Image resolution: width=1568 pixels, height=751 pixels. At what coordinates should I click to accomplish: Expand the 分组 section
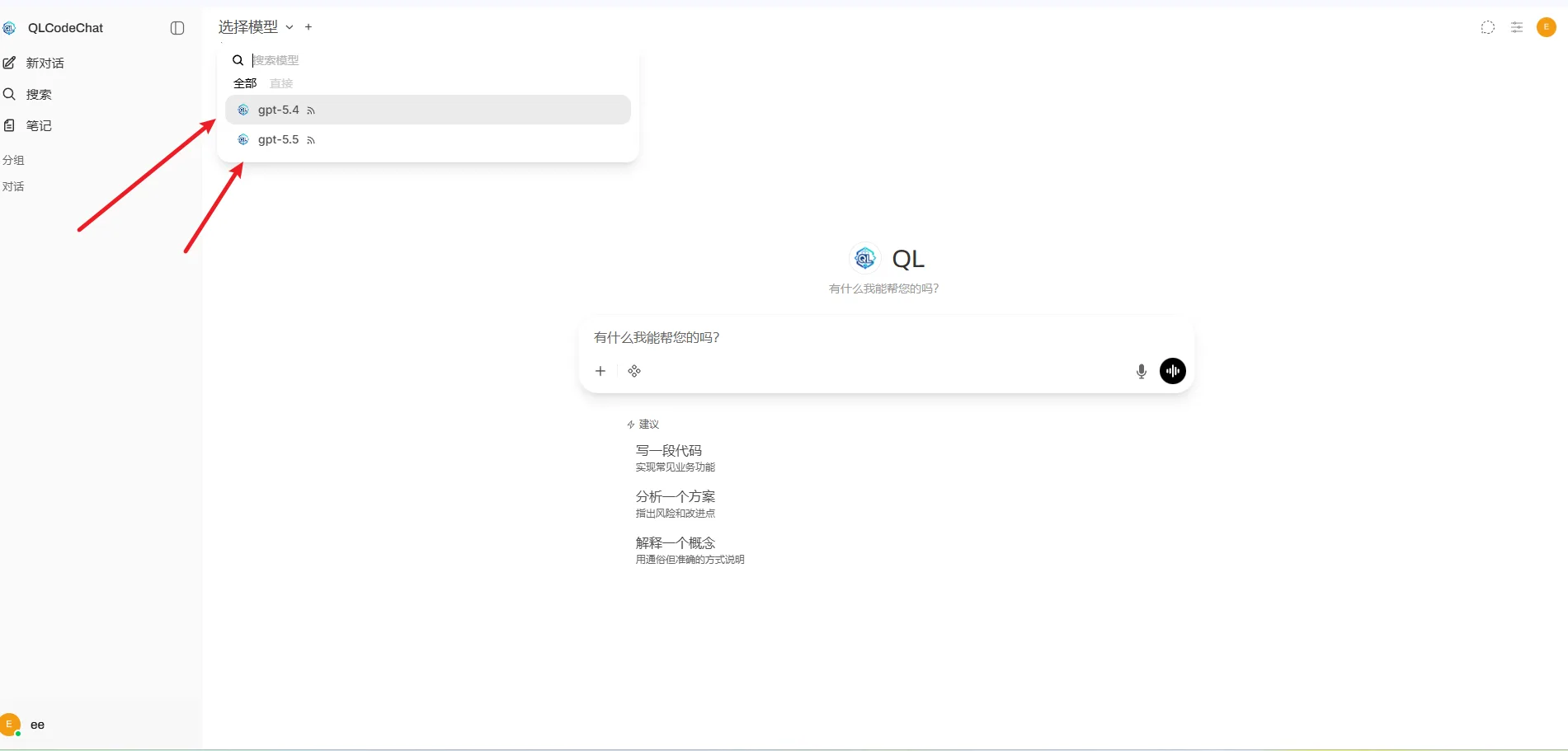(x=13, y=160)
